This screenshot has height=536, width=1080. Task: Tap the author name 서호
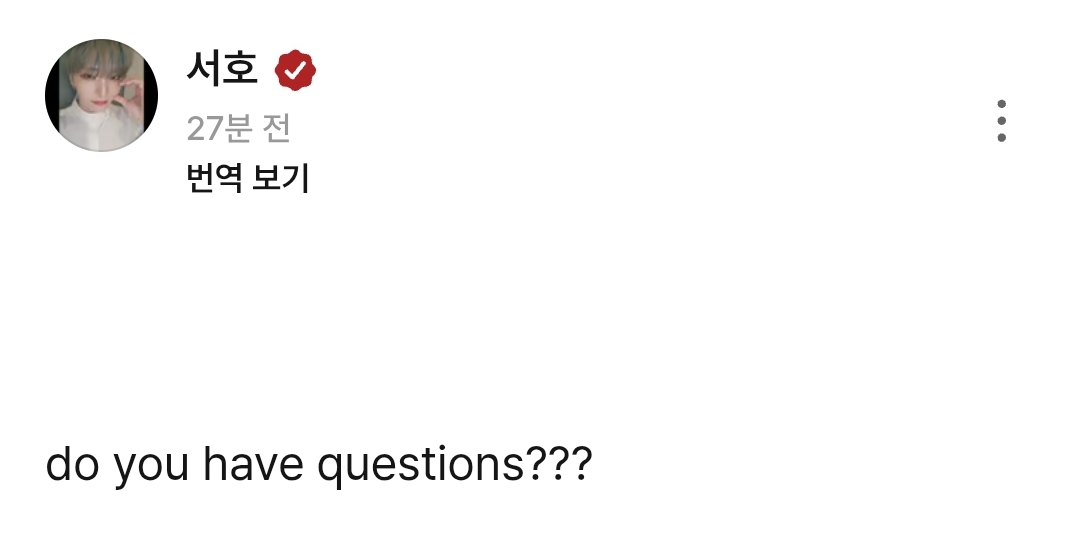tap(222, 69)
